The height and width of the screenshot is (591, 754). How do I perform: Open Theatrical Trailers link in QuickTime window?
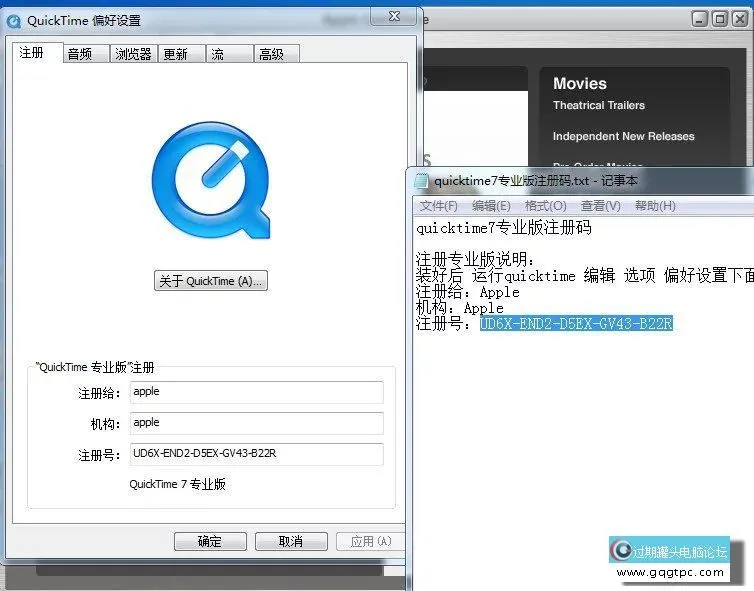[x=599, y=105]
